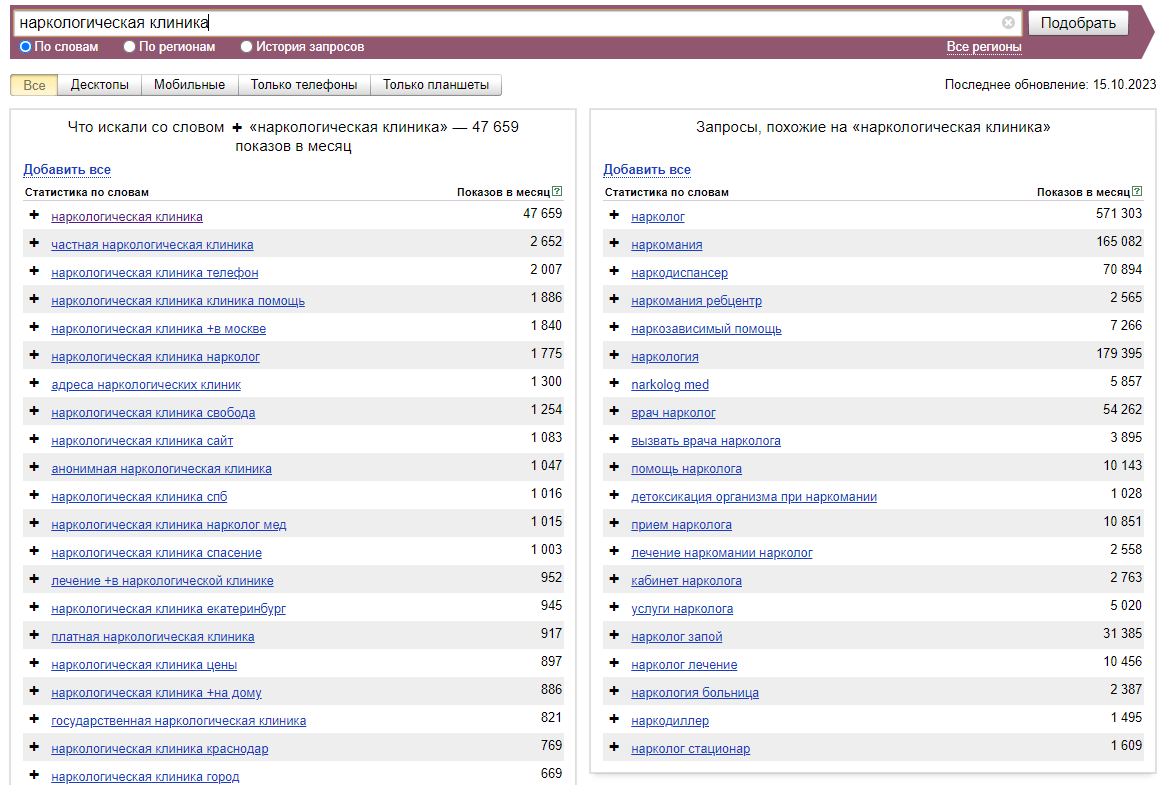Switch to the 'Только планшеты' tab

coord(436,85)
